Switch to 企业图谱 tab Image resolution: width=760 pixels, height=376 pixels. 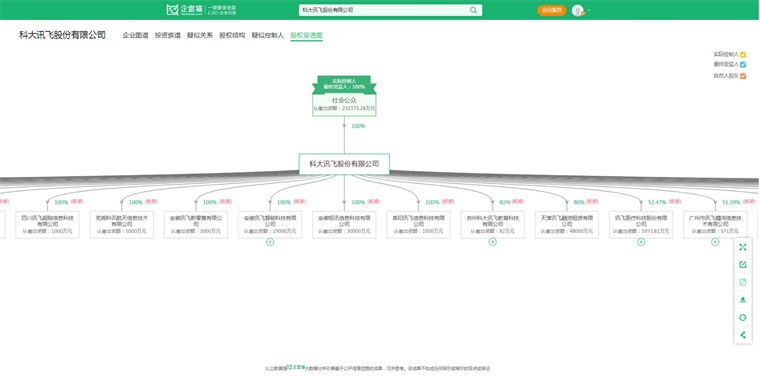click(135, 35)
